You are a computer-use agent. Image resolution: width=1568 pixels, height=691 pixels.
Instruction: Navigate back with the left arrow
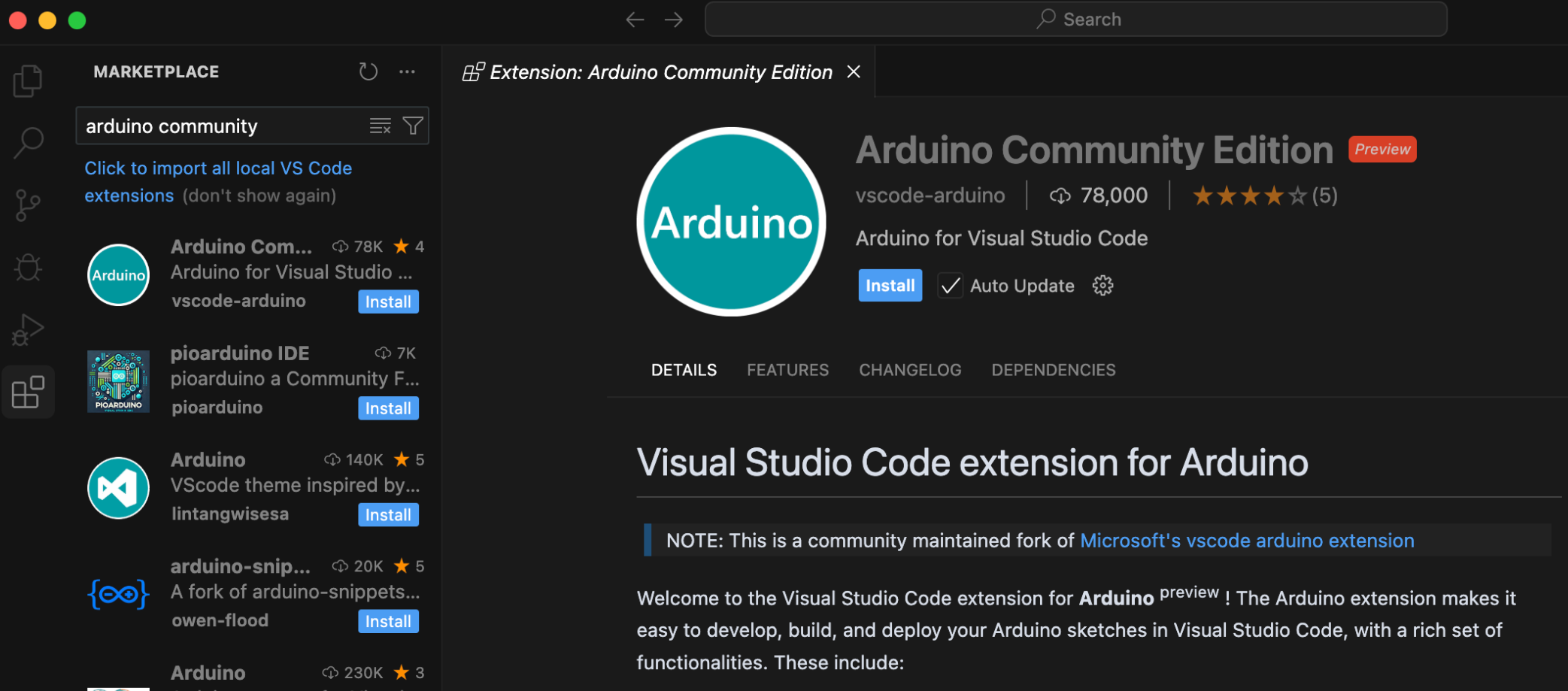pos(635,20)
